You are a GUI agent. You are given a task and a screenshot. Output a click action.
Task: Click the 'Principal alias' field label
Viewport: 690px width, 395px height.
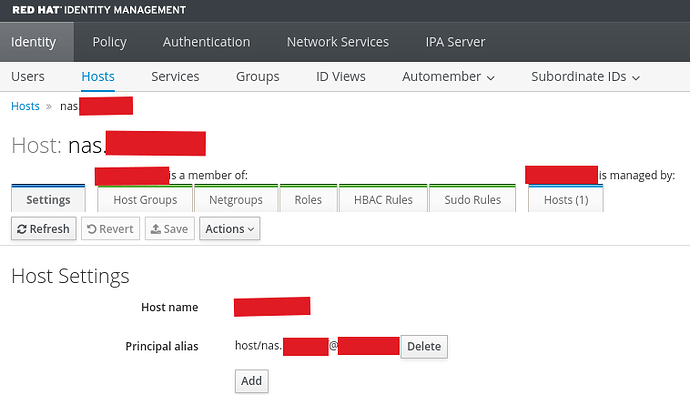click(162, 346)
